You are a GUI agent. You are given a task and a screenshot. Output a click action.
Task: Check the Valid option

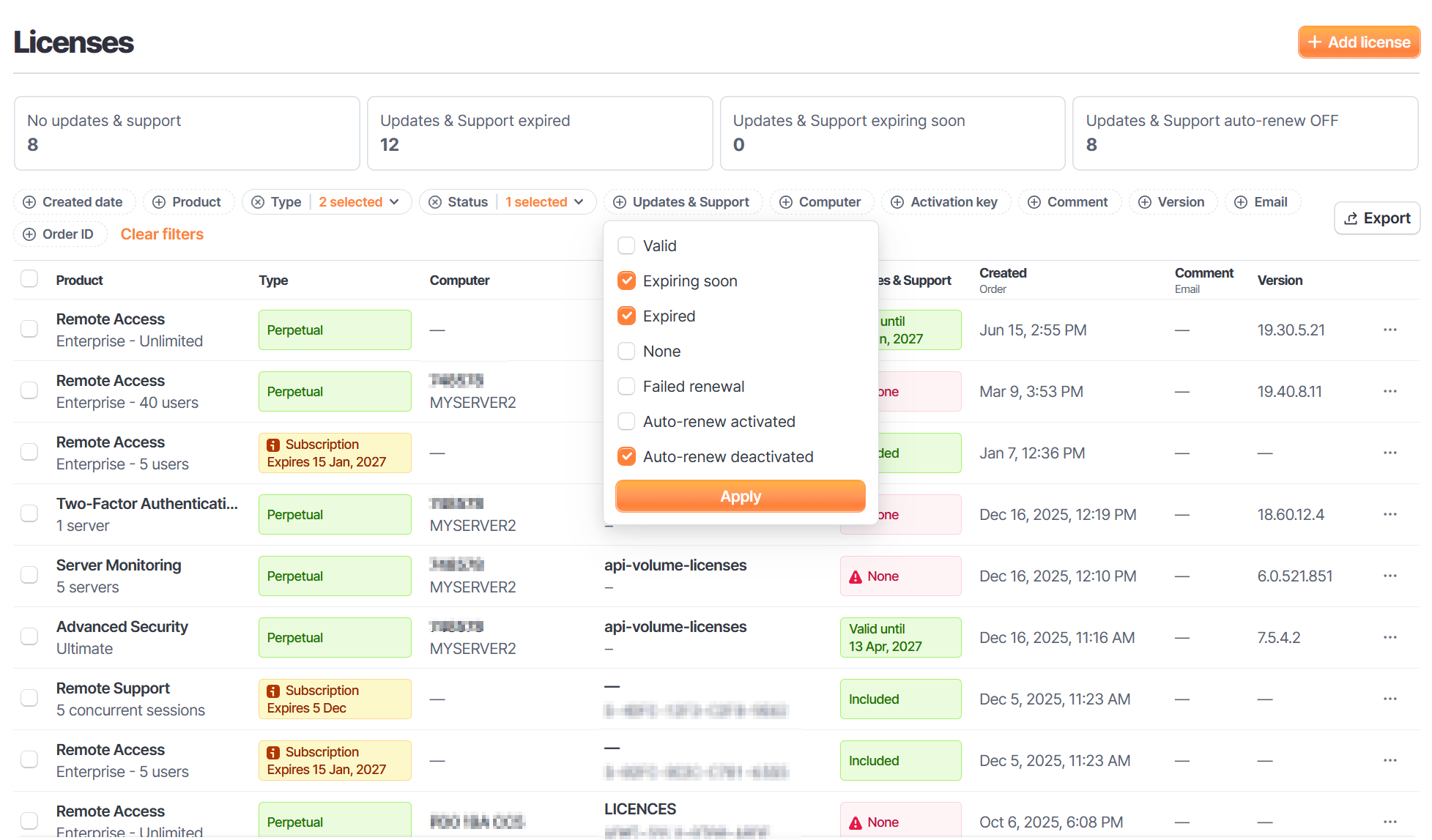pos(626,245)
